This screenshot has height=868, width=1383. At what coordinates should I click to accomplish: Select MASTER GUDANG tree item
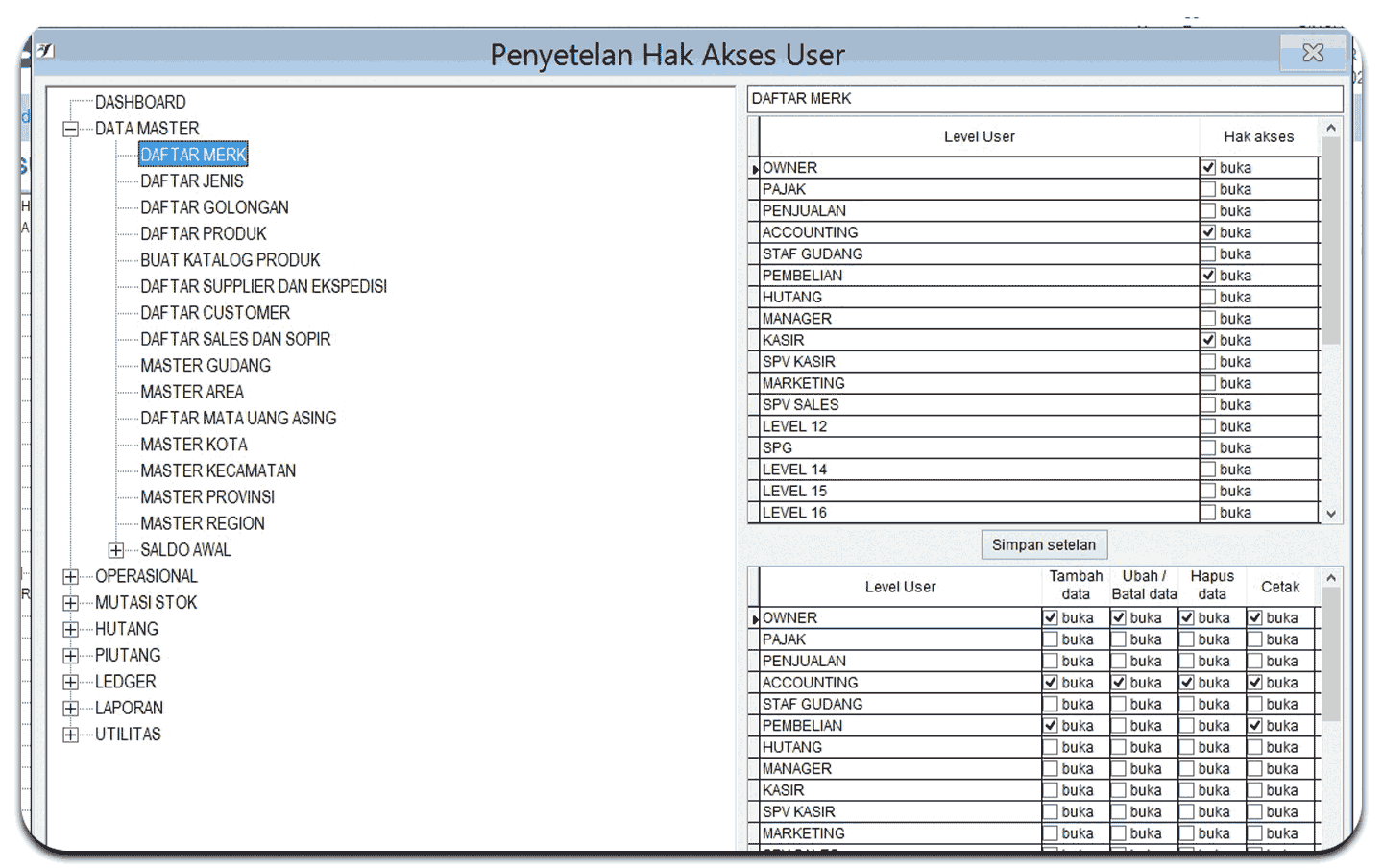point(206,366)
